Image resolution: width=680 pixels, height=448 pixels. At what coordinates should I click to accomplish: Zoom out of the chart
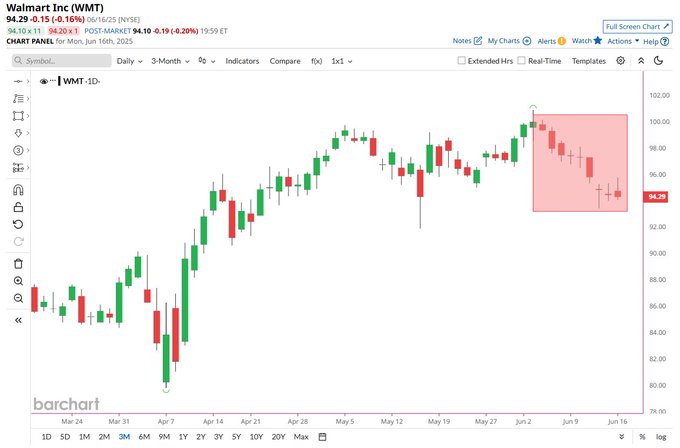[18, 298]
